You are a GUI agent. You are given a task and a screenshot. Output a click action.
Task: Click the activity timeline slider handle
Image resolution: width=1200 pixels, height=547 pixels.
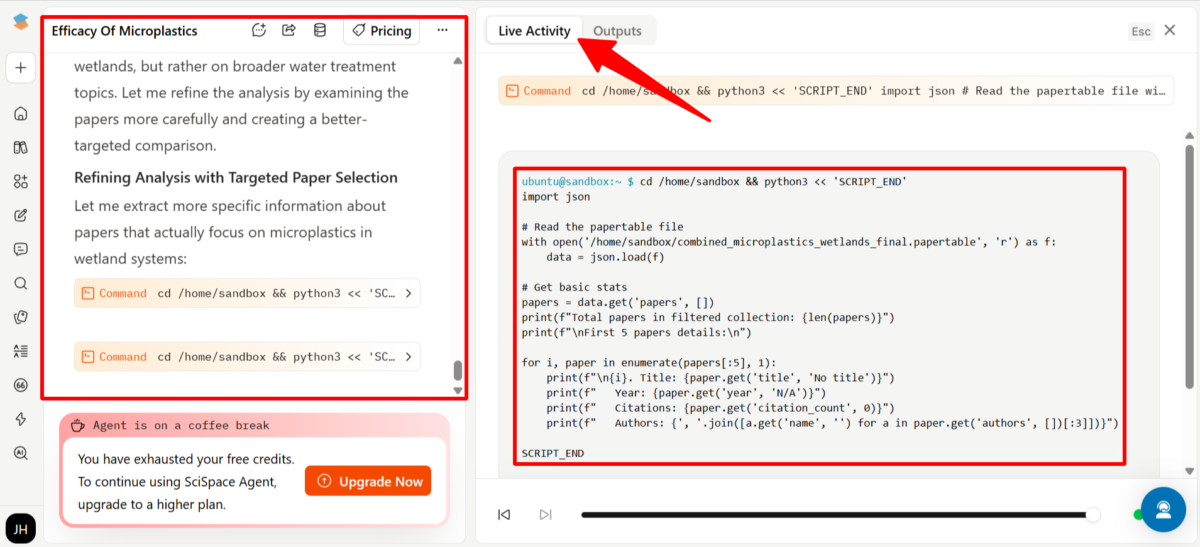pyautogui.click(x=1093, y=515)
